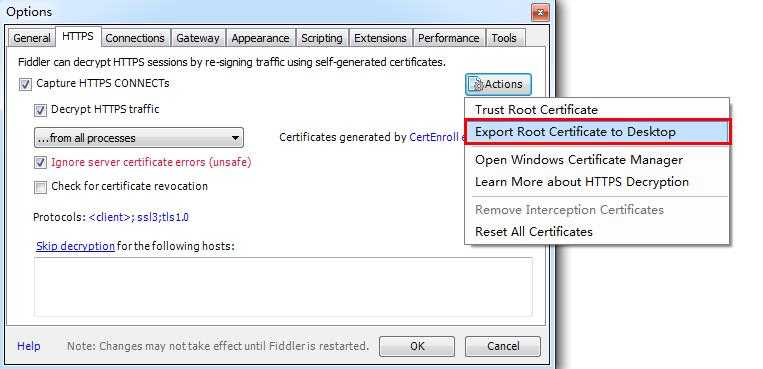Viewport: 763px width, 369px height.
Task: Choose Trust Root Certificate menu item
Action: pos(597,110)
